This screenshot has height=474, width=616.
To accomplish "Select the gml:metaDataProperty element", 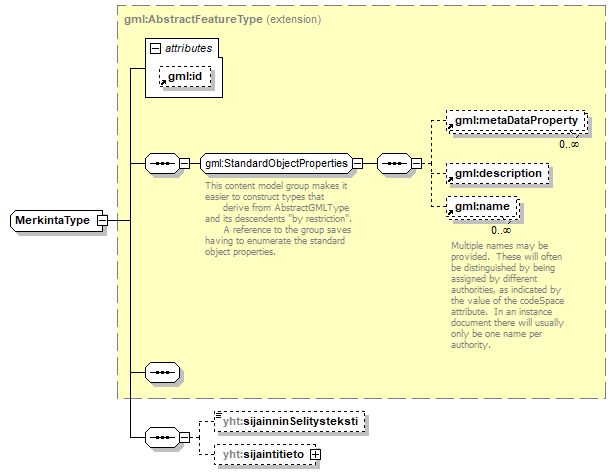I will 516,121.
